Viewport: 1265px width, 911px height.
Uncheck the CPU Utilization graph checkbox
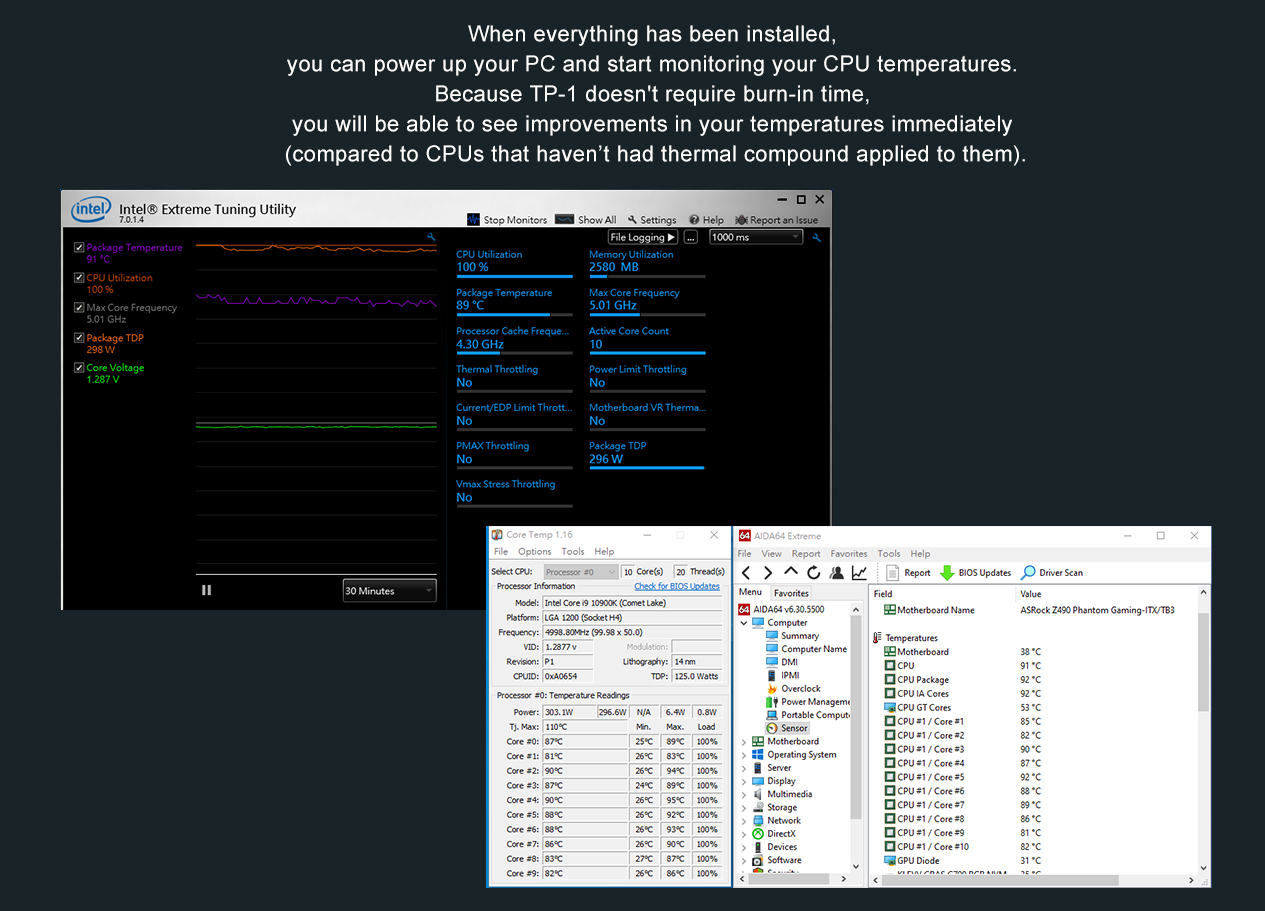79,278
